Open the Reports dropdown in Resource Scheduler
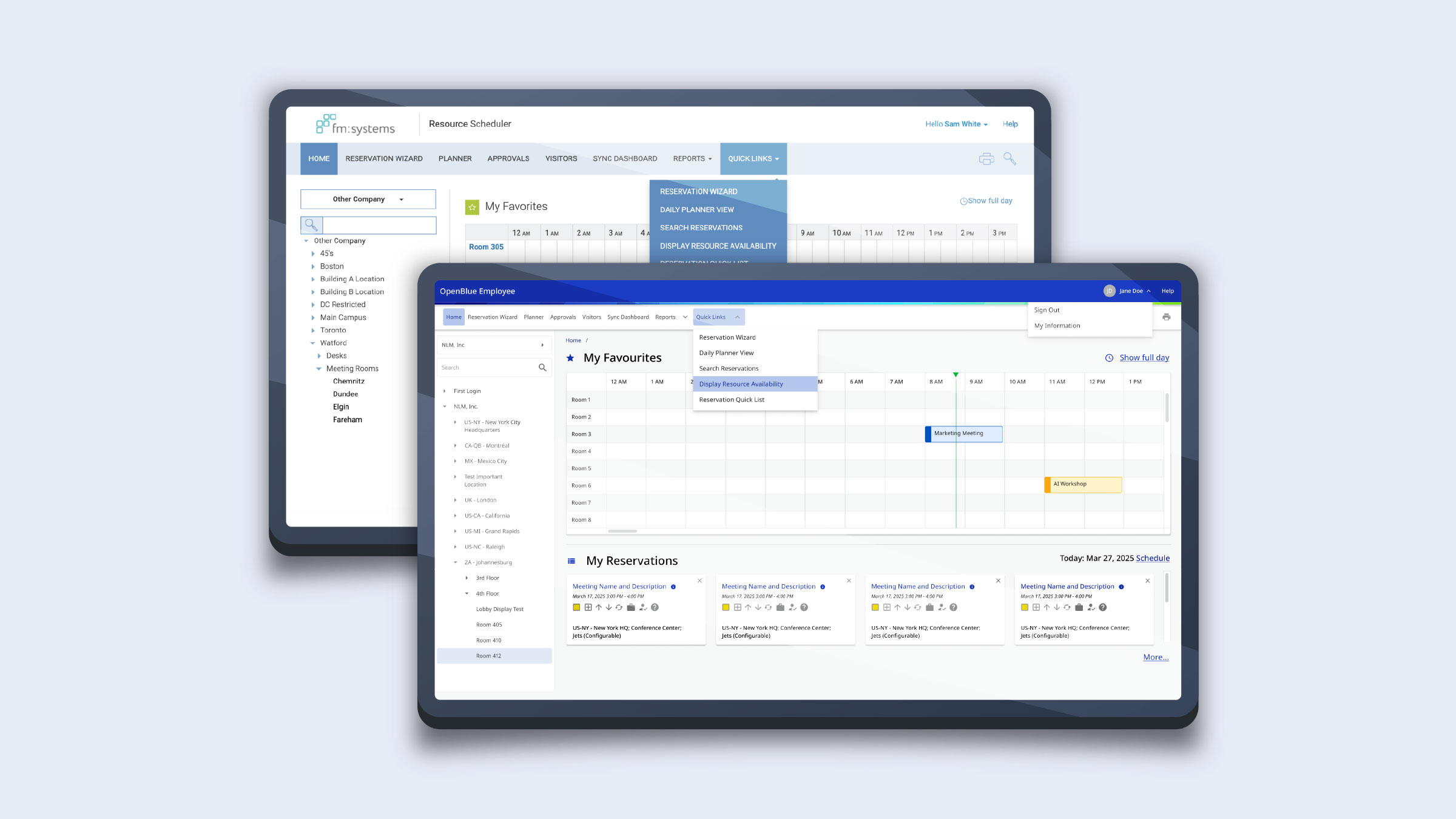The image size is (1456, 819). tap(692, 159)
